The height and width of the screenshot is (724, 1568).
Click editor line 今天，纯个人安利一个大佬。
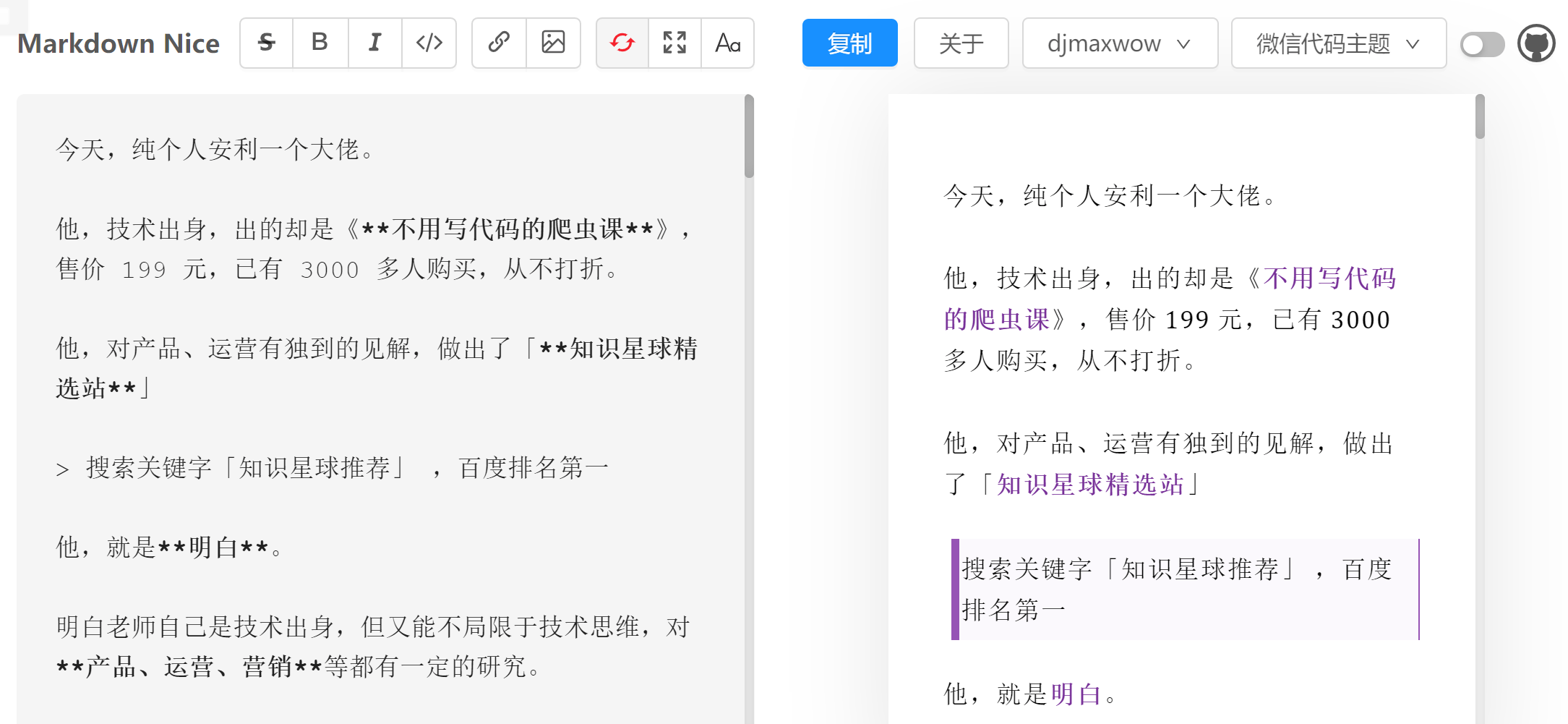coord(215,150)
